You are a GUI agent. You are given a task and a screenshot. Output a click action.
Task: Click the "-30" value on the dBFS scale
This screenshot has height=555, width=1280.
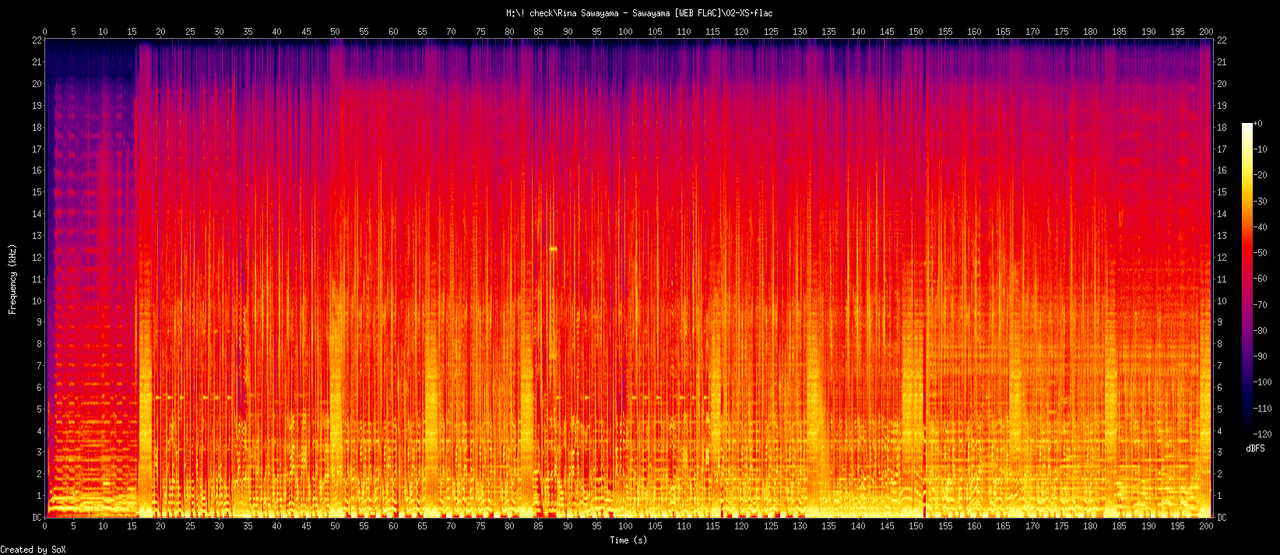(x=1262, y=200)
